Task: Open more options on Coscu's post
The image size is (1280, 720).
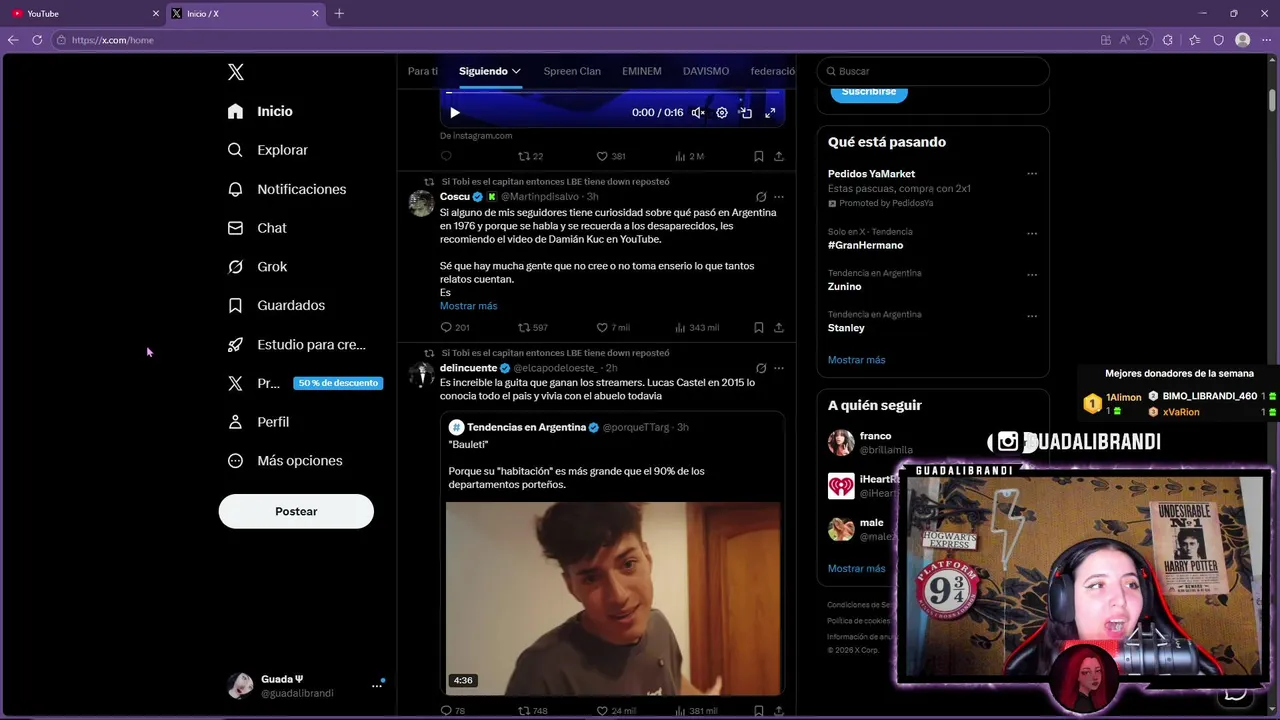Action: click(x=779, y=197)
